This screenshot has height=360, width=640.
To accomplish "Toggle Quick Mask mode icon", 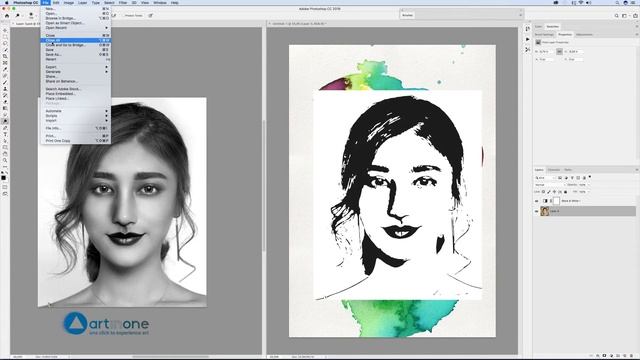I will 5,187.
